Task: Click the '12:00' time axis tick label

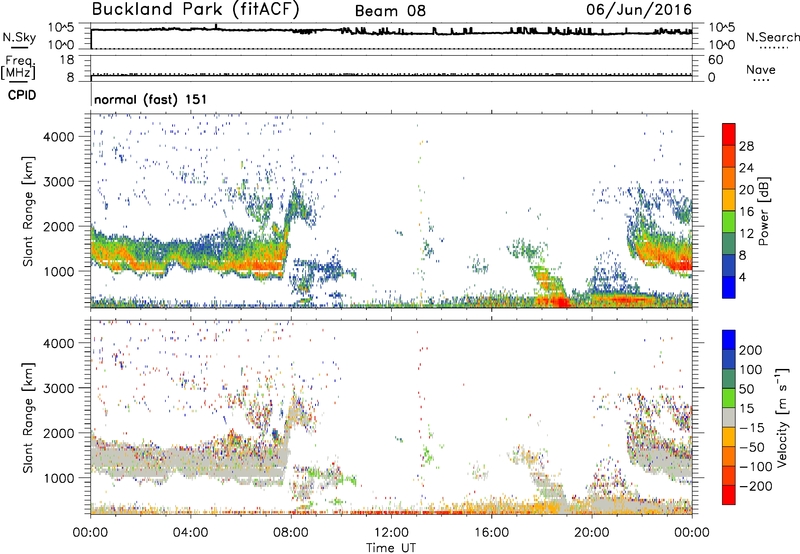Action: point(391,533)
